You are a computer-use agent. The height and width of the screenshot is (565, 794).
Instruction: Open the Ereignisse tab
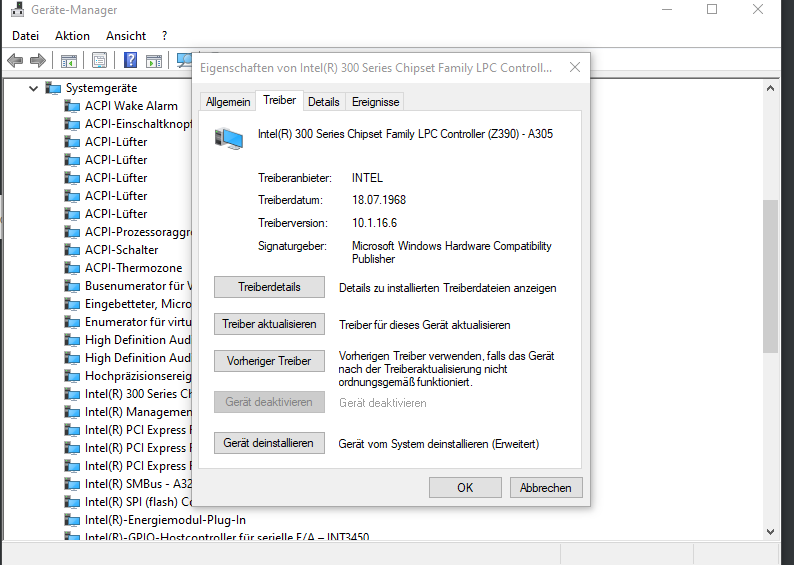(x=375, y=102)
